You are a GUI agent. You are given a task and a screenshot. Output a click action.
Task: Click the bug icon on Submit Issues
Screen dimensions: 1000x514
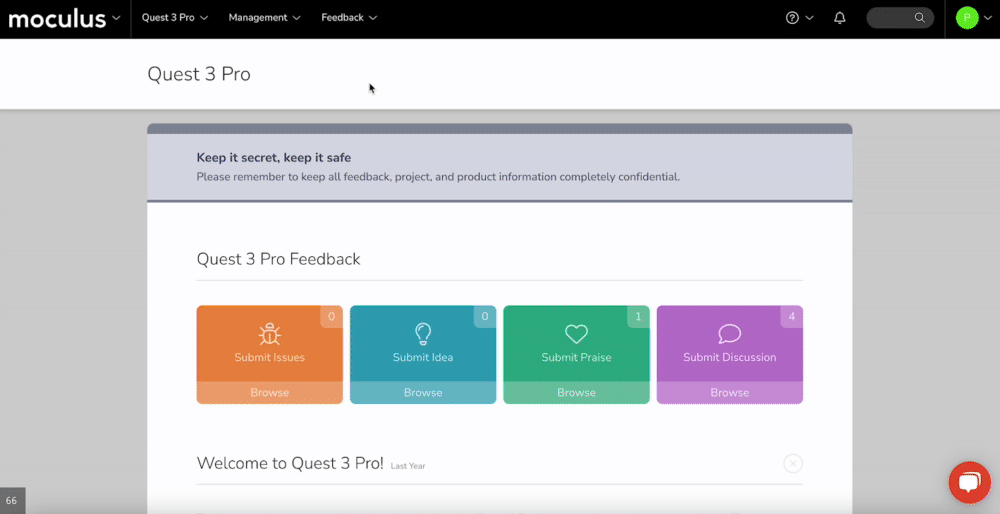[269, 334]
